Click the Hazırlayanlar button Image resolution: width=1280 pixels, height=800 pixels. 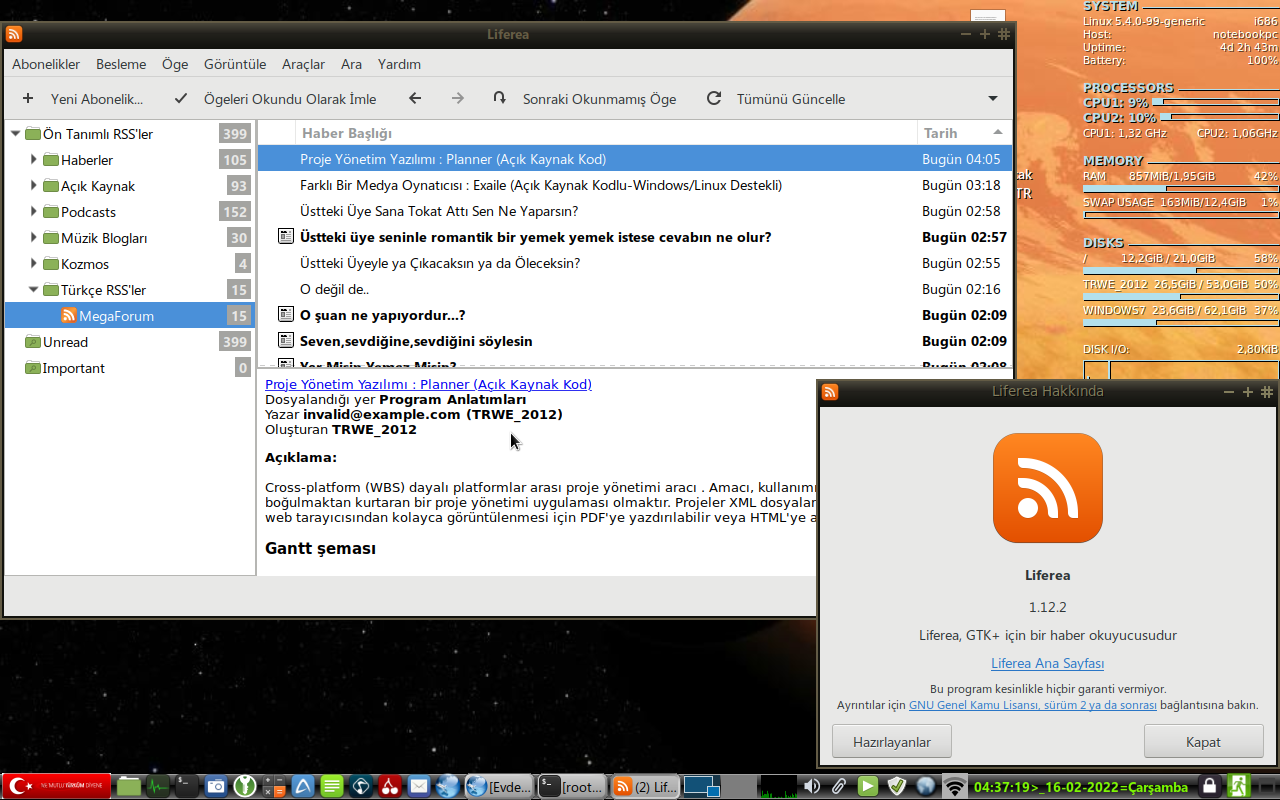[892, 742]
